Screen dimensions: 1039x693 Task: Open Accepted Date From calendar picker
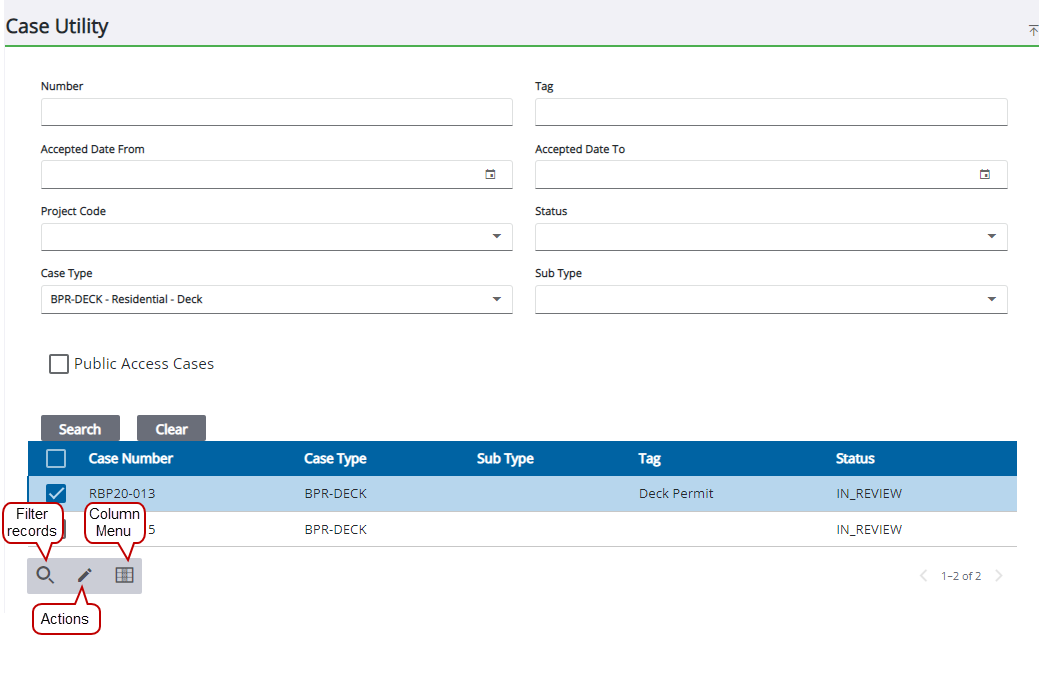point(490,174)
